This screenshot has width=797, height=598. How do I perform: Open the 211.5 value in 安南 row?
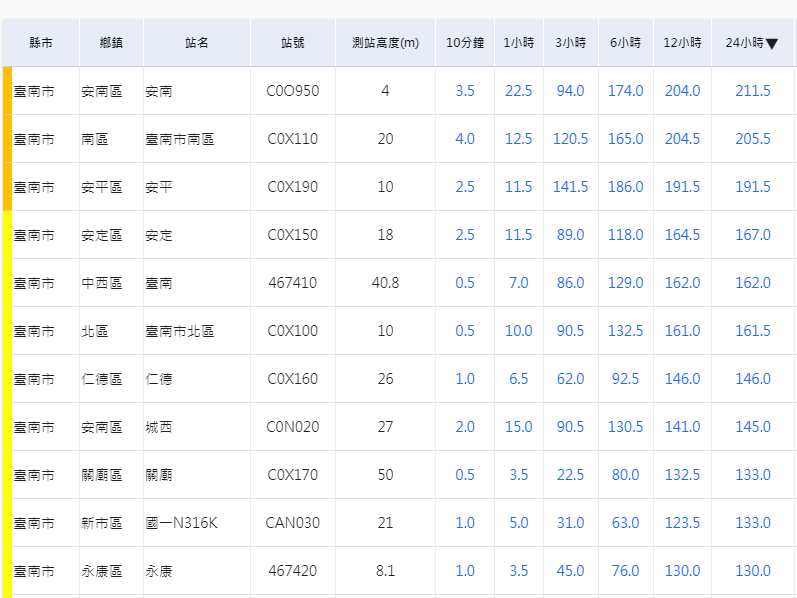coord(753,91)
